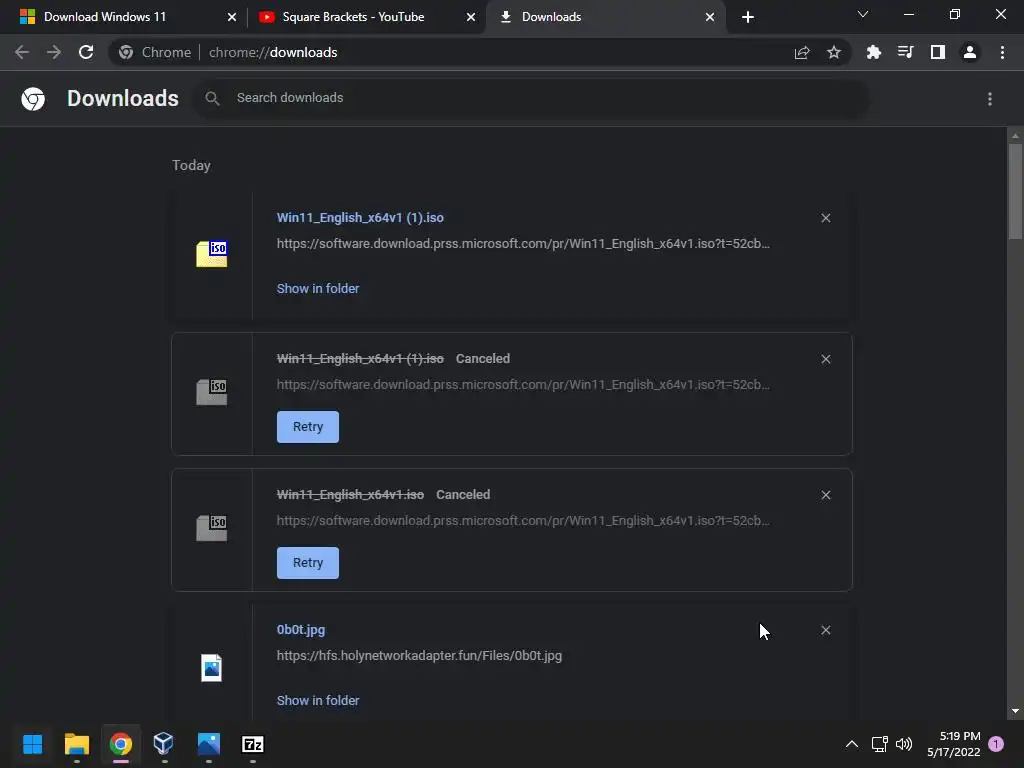Go back using the browser back arrow
This screenshot has height=768, width=1024.
click(22, 52)
